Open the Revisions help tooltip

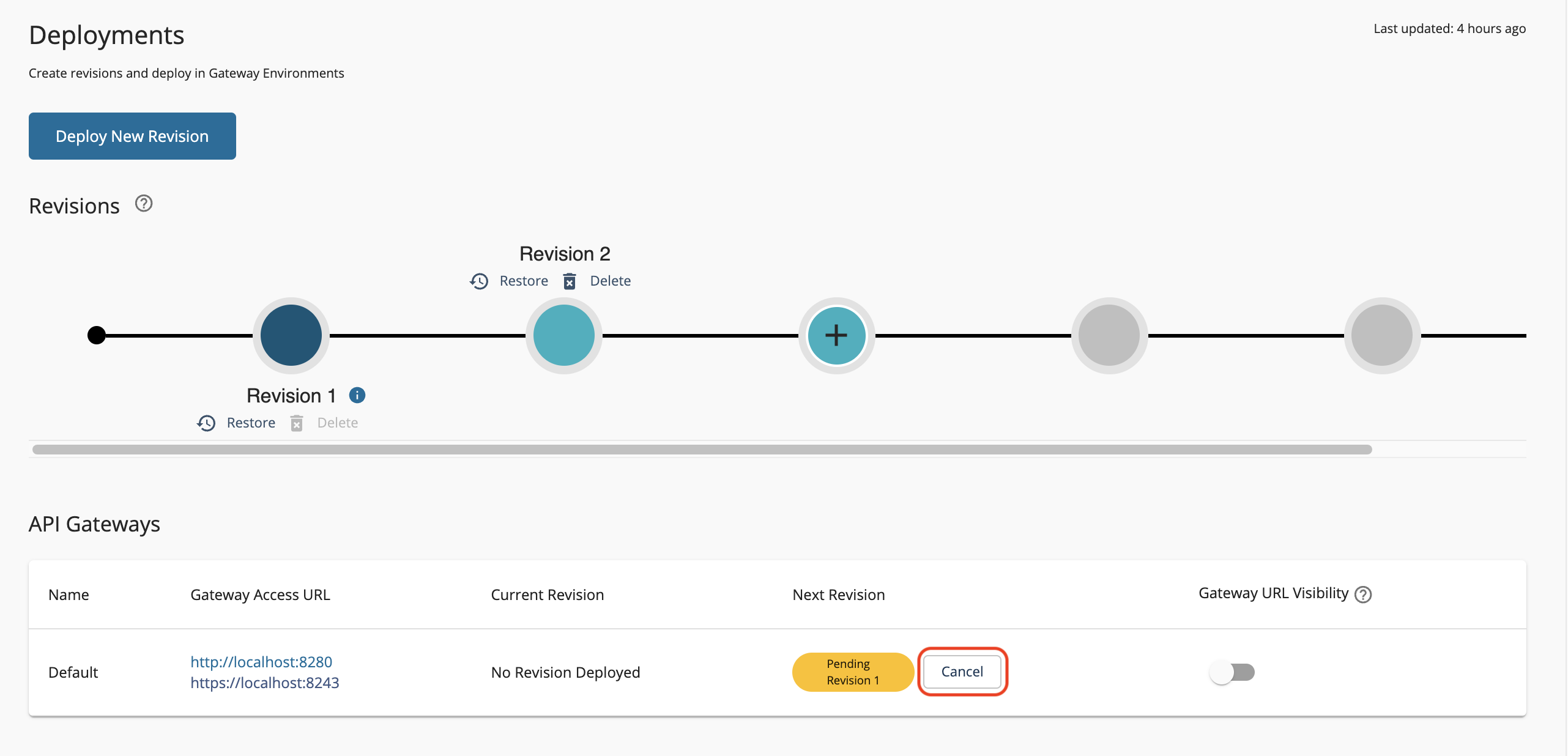click(x=143, y=203)
